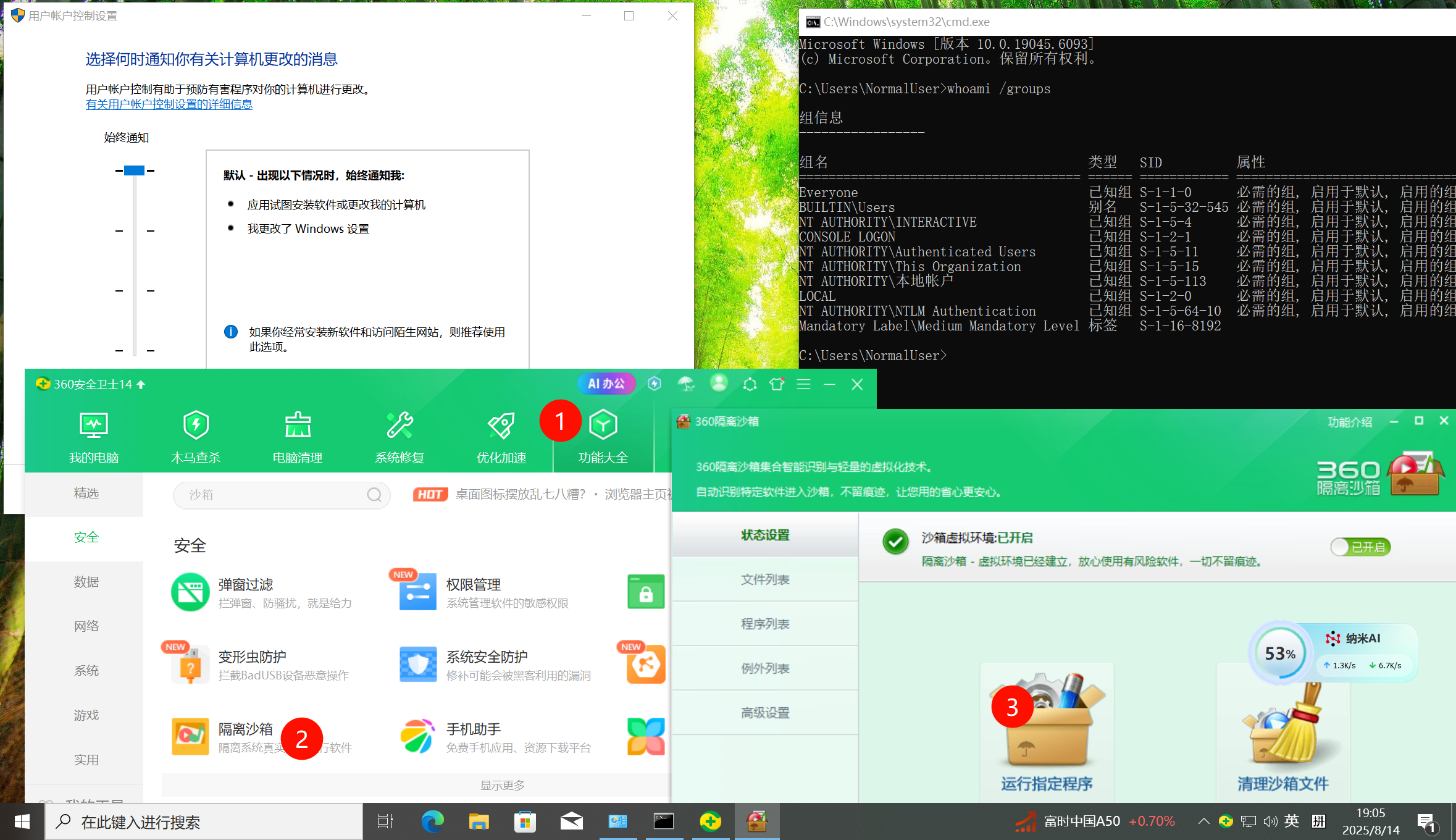Switch to 安全 category in sidebar
This screenshot has width=1456, height=840.
point(86,537)
